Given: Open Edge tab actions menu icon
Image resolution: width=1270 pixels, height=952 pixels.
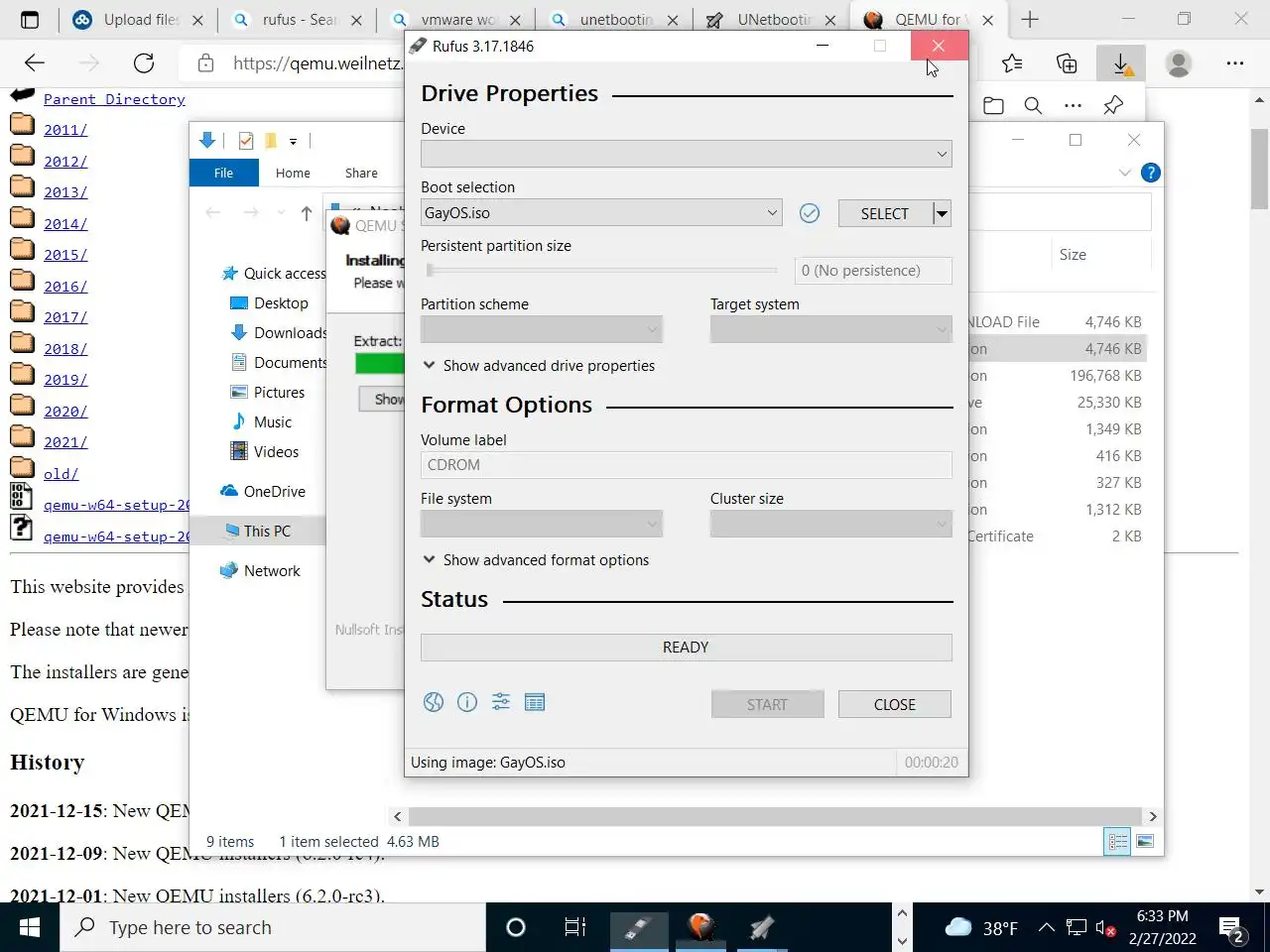Looking at the screenshot, I should coord(30,19).
